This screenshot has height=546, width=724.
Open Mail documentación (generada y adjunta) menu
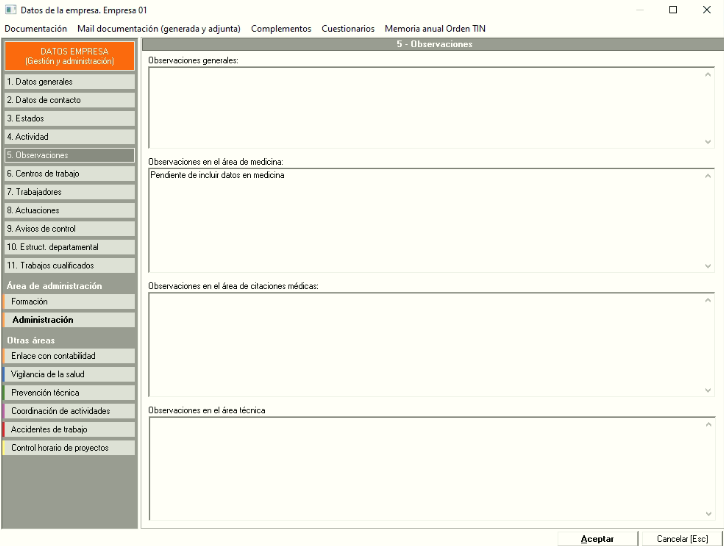[x=159, y=29]
